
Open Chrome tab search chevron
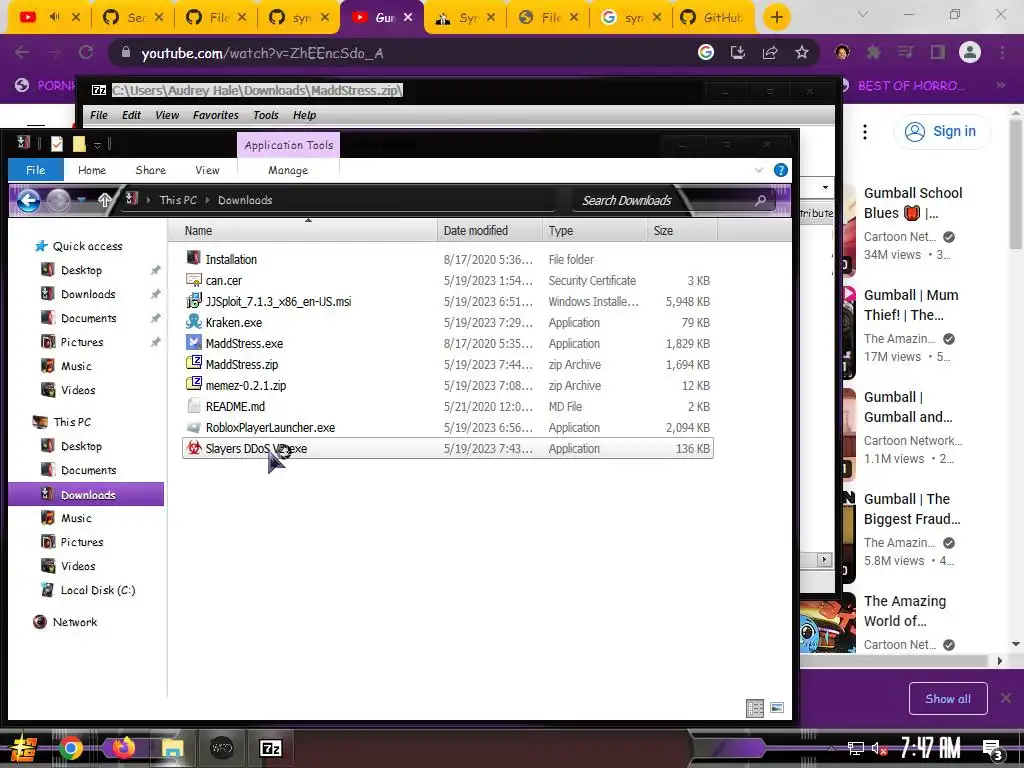[x=863, y=15]
